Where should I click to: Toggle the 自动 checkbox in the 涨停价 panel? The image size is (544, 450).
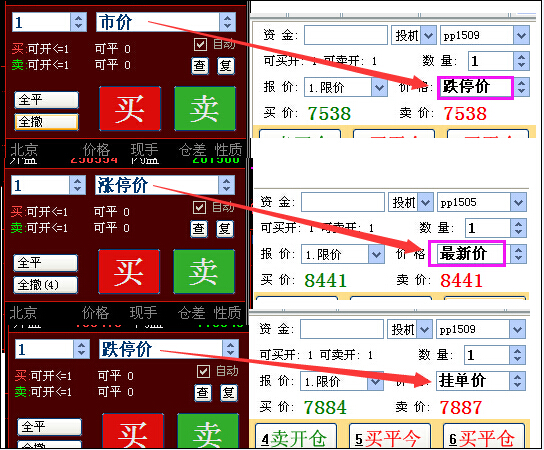point(199,207)
